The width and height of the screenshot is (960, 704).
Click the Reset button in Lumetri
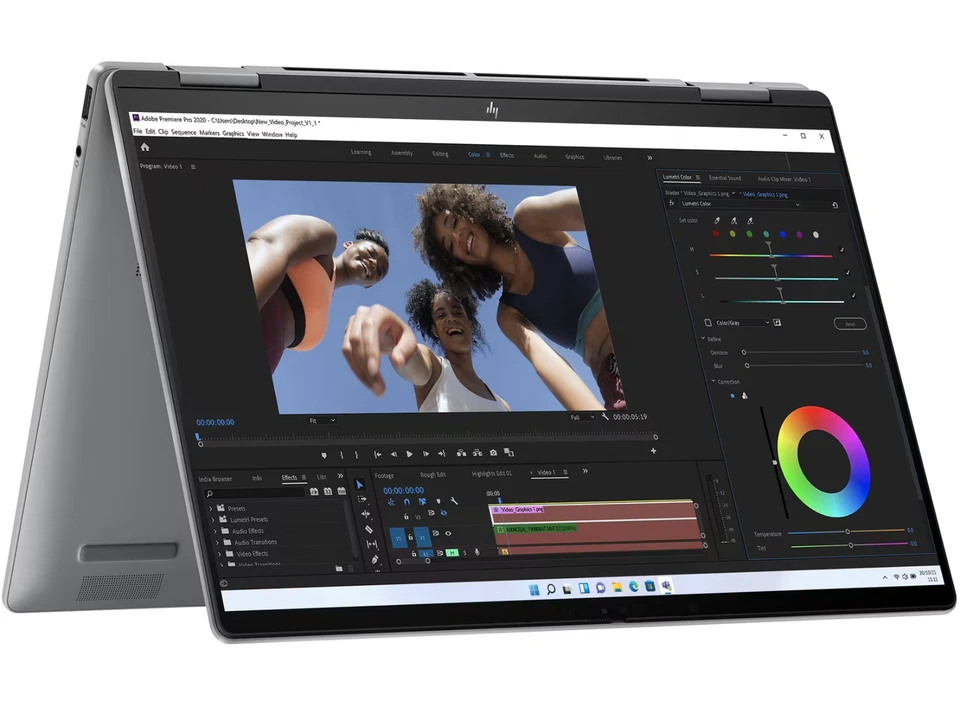point(850,324)
